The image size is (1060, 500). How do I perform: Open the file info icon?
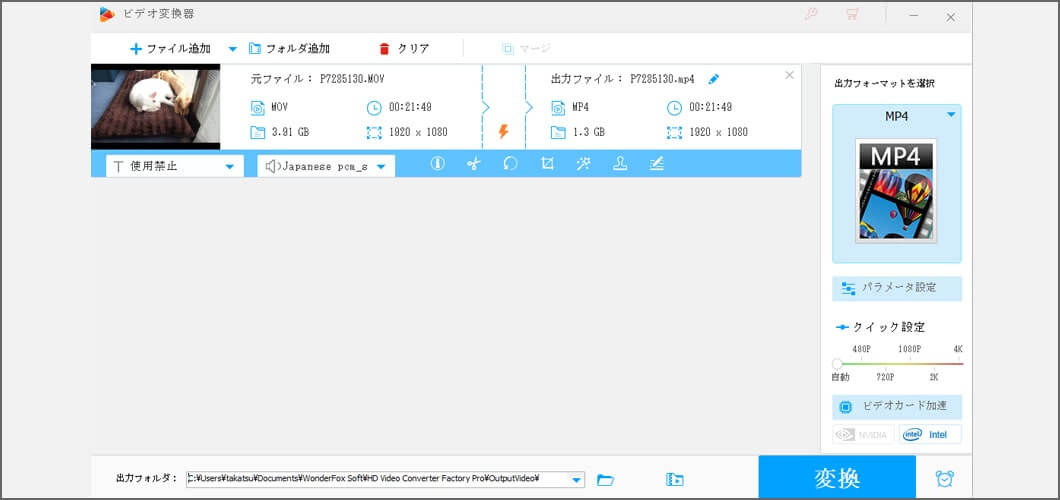pos(437,165)
